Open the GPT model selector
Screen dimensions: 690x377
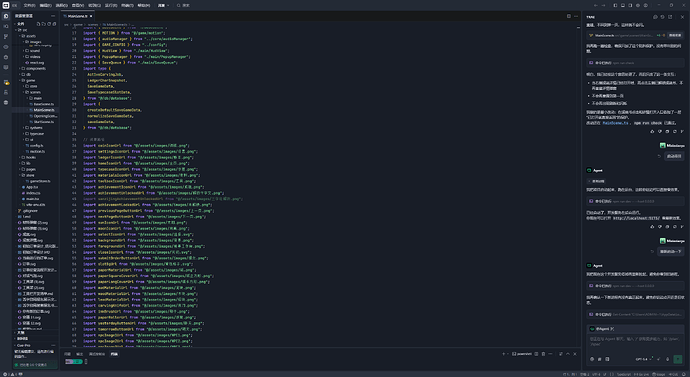(x=644, y=359)
